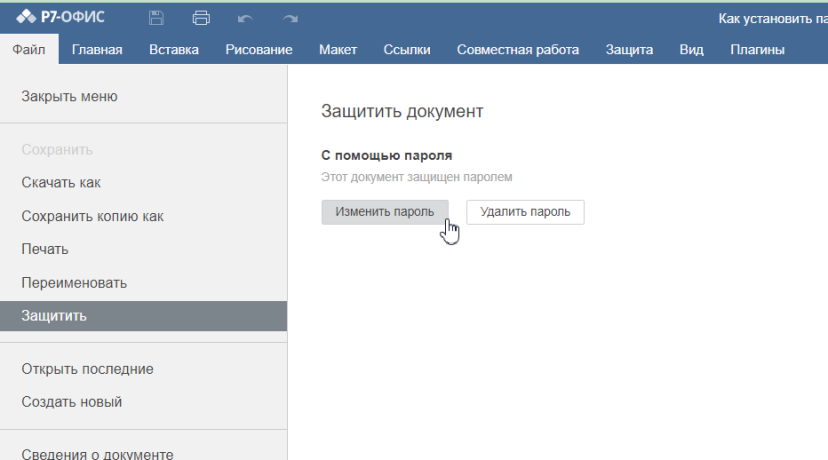828x460 pixels.
Task: Click the Р7-ОФИС logo
Action: [60, 17]
